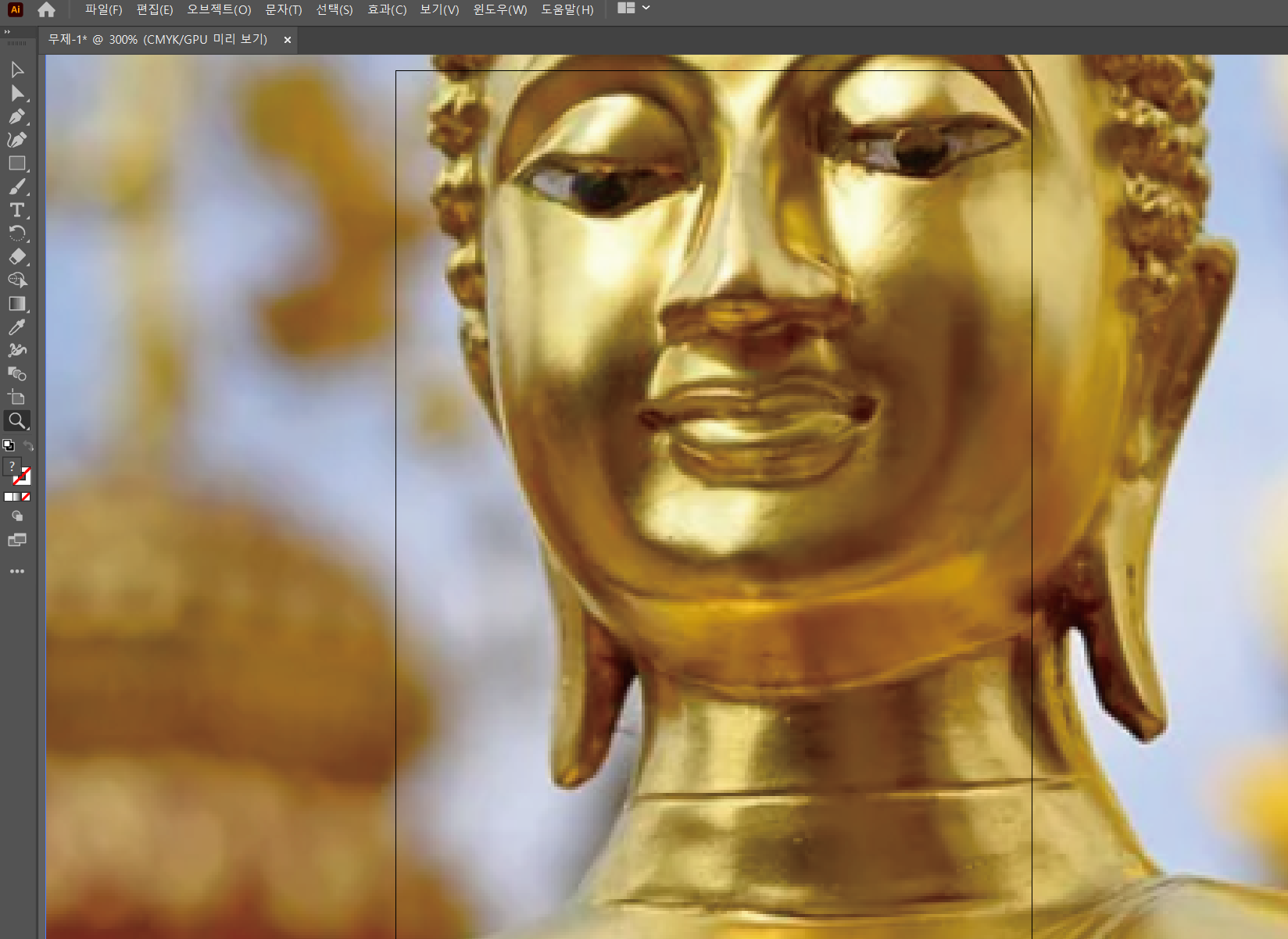Set fill to None
This screenshot has width=1288, height=939.
click(26, 497)
